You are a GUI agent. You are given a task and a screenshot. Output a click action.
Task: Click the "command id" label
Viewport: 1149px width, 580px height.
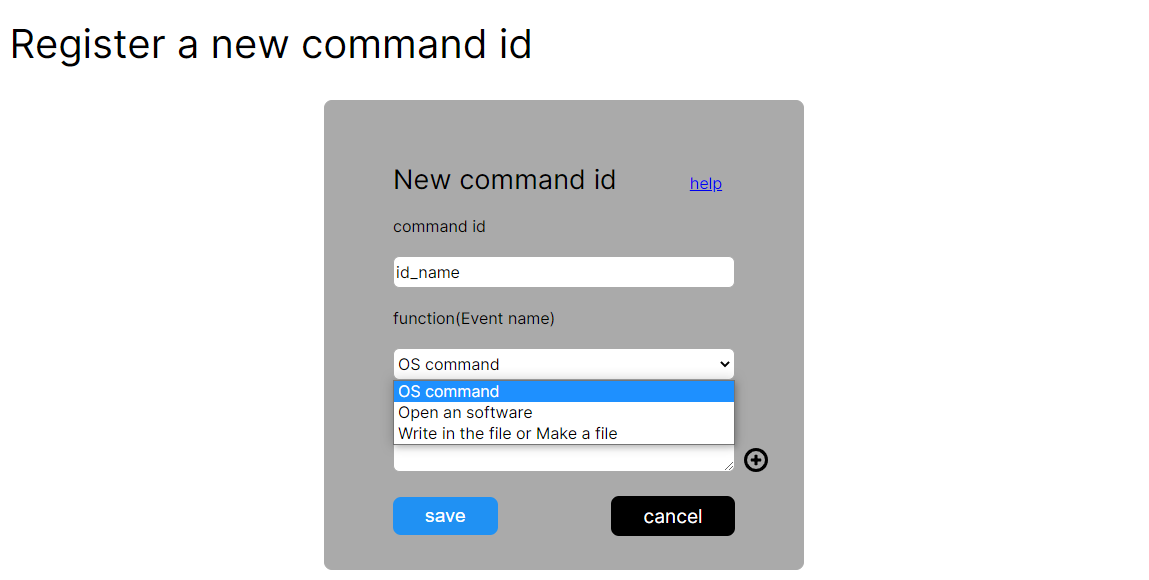[x=439, y=227]
